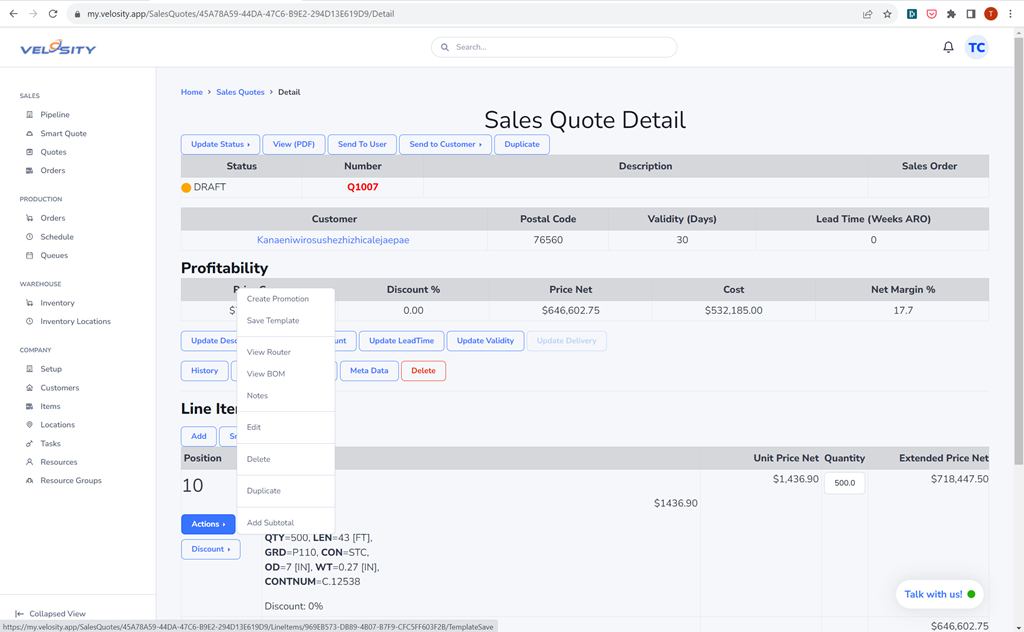Image resolution: width=1024 pixels, height=632 pixels.
Task: Select Save Template from context menu
Action: [273, 321]
